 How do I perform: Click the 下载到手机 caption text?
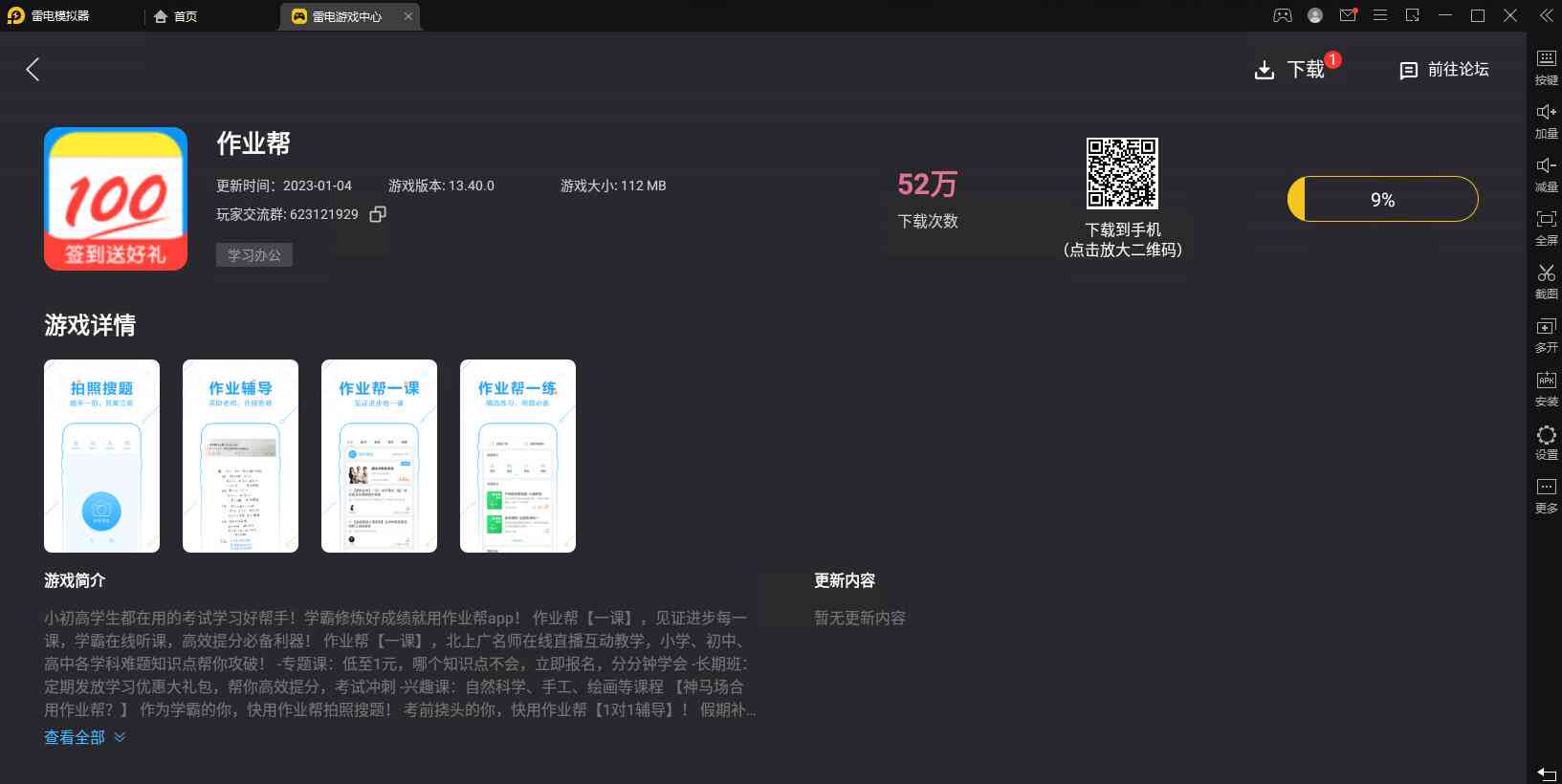(1123, 229)
